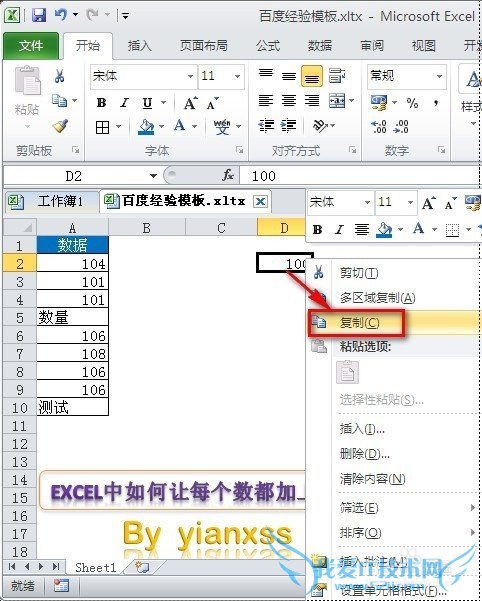Click the fx Insert Function icon
The image size is (482, 601).
tap(228, 176)
